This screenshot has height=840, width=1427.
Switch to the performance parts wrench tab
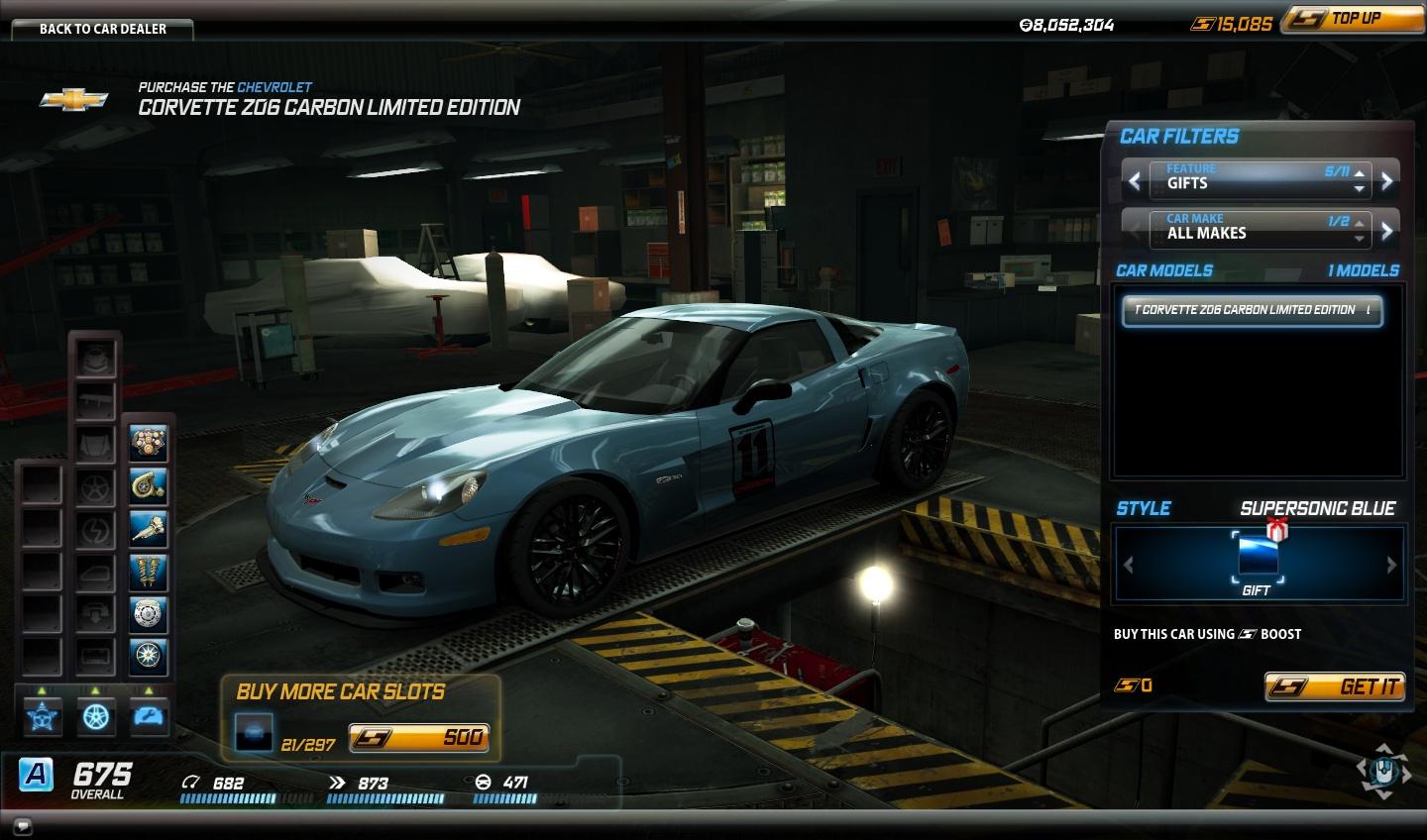coord(150,715)
